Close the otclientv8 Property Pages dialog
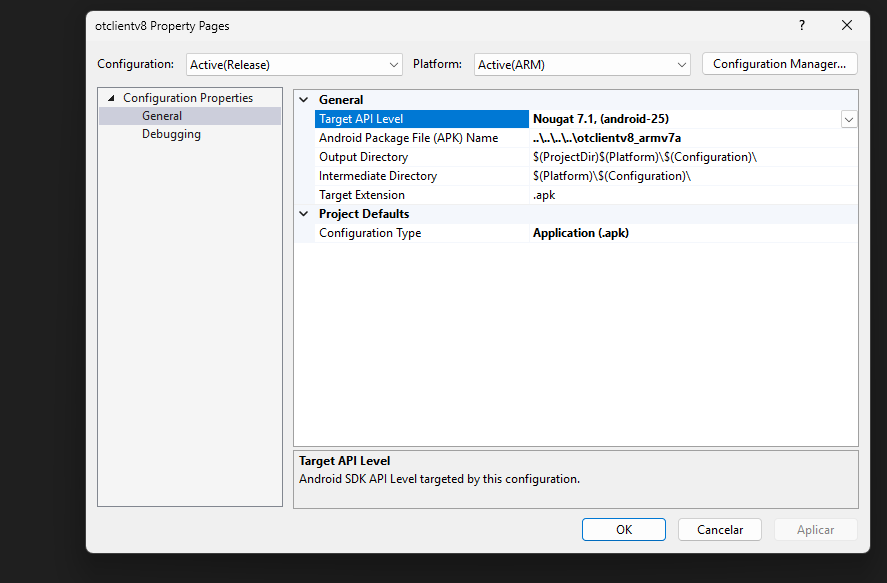This screenshot has width=887, height=583. (847, 25)
